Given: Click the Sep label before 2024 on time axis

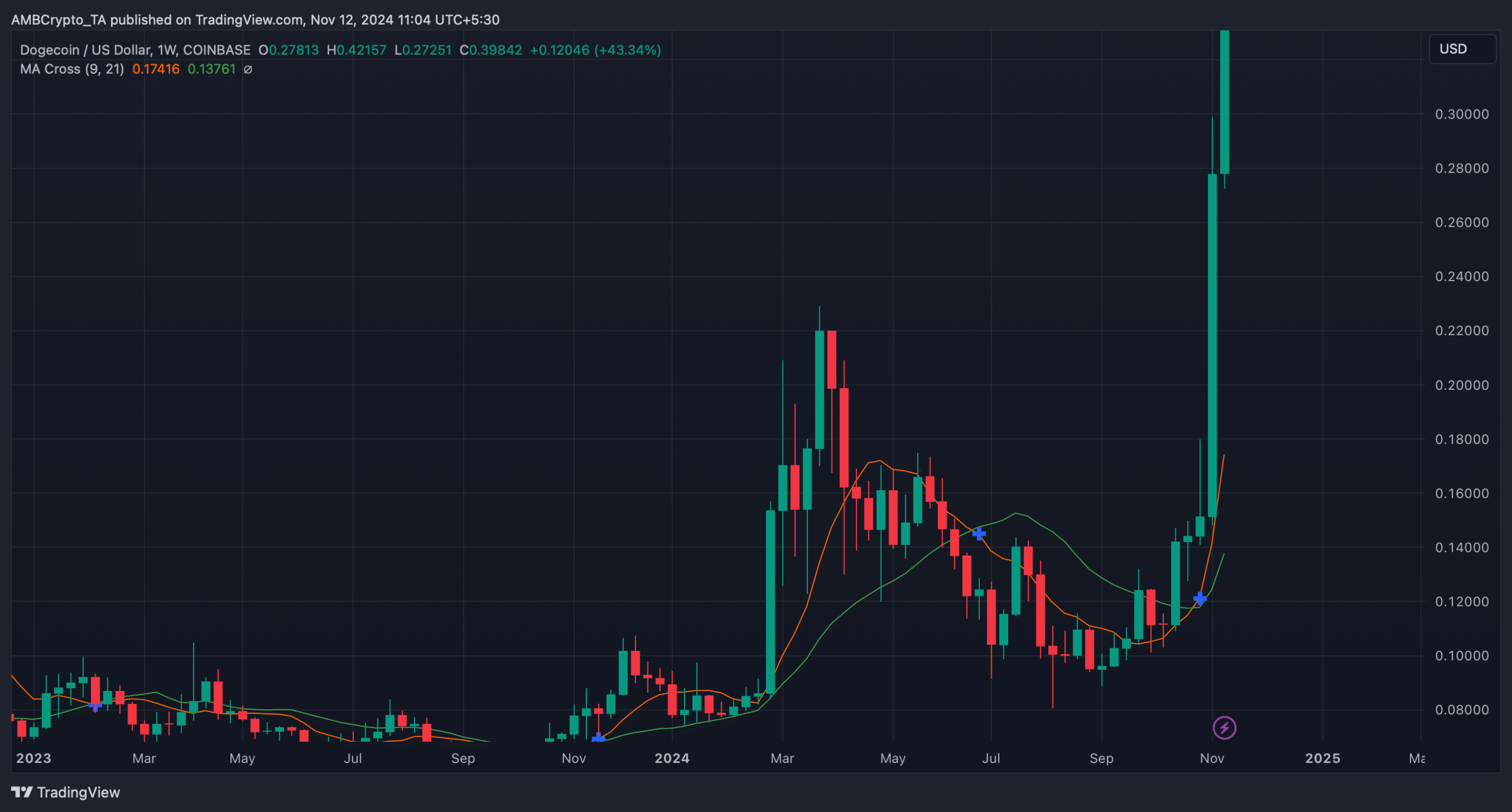Looking at the screenshot, I should (x=463, y=758).
